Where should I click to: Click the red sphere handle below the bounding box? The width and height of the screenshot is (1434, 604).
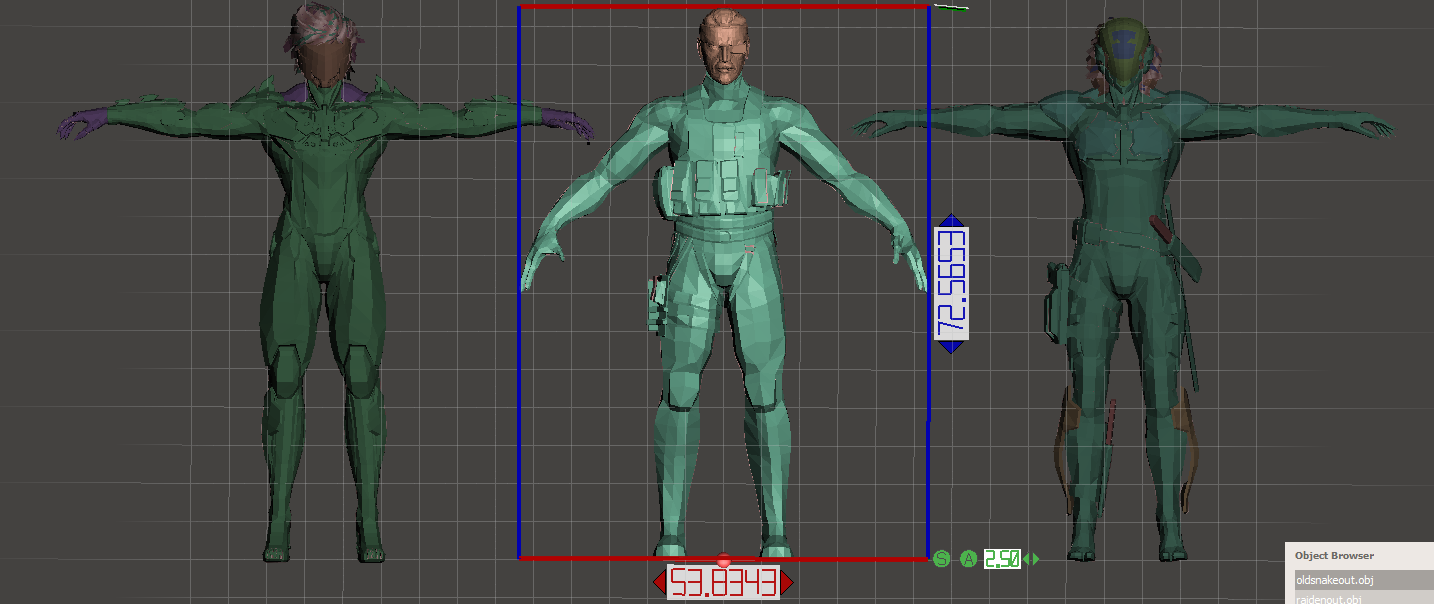click(x=723, y=561)
